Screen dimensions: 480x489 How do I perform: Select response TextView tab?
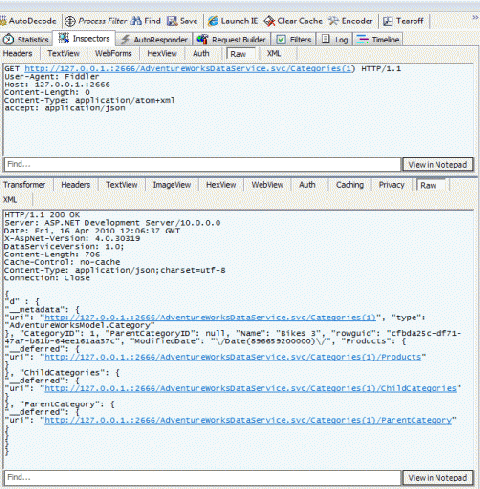[122, 185]
